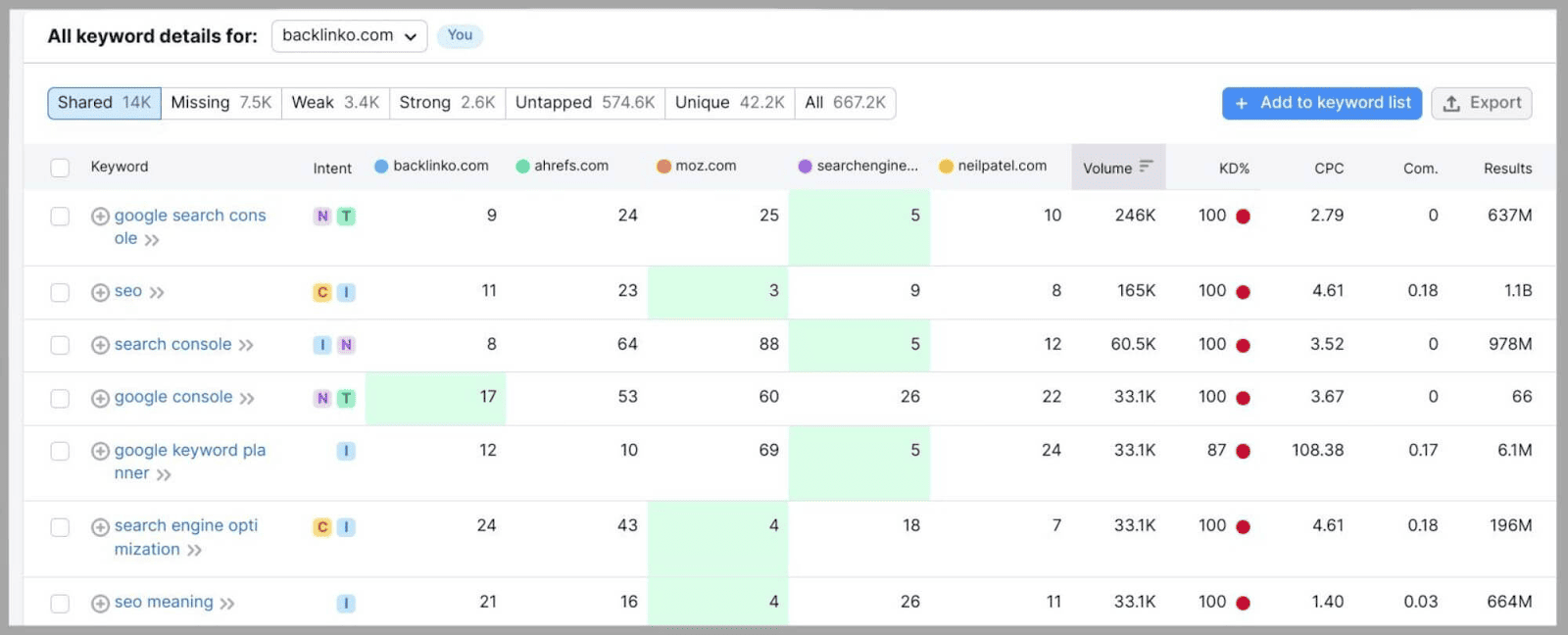The image size is (1568, 635).
Task: Open the backlinko.com domain dropdown
Action: click(x=349, y=36)
